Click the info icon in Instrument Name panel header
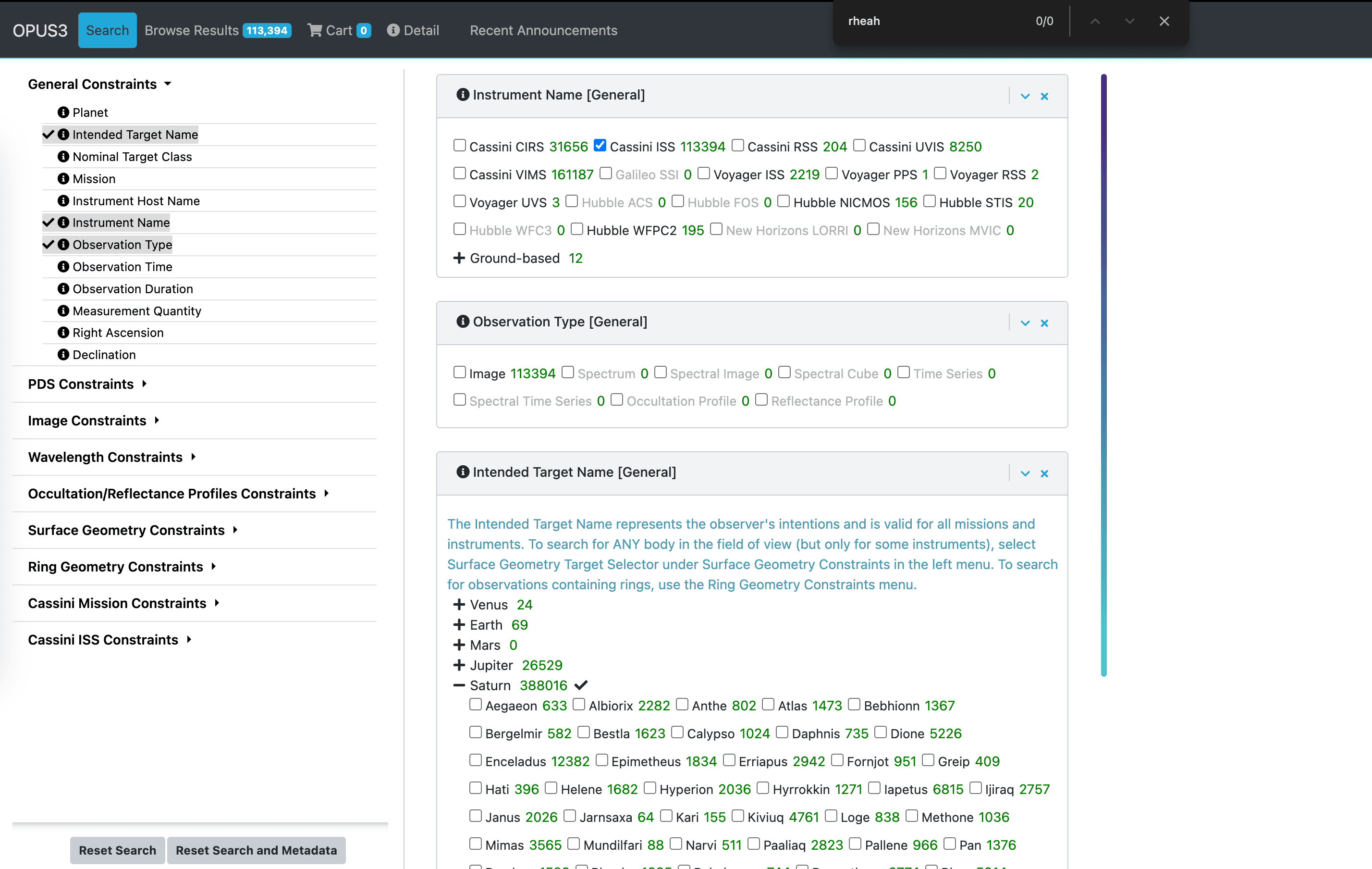The width and height of the screenshot is (1372, 869). (x=462, y=95)
